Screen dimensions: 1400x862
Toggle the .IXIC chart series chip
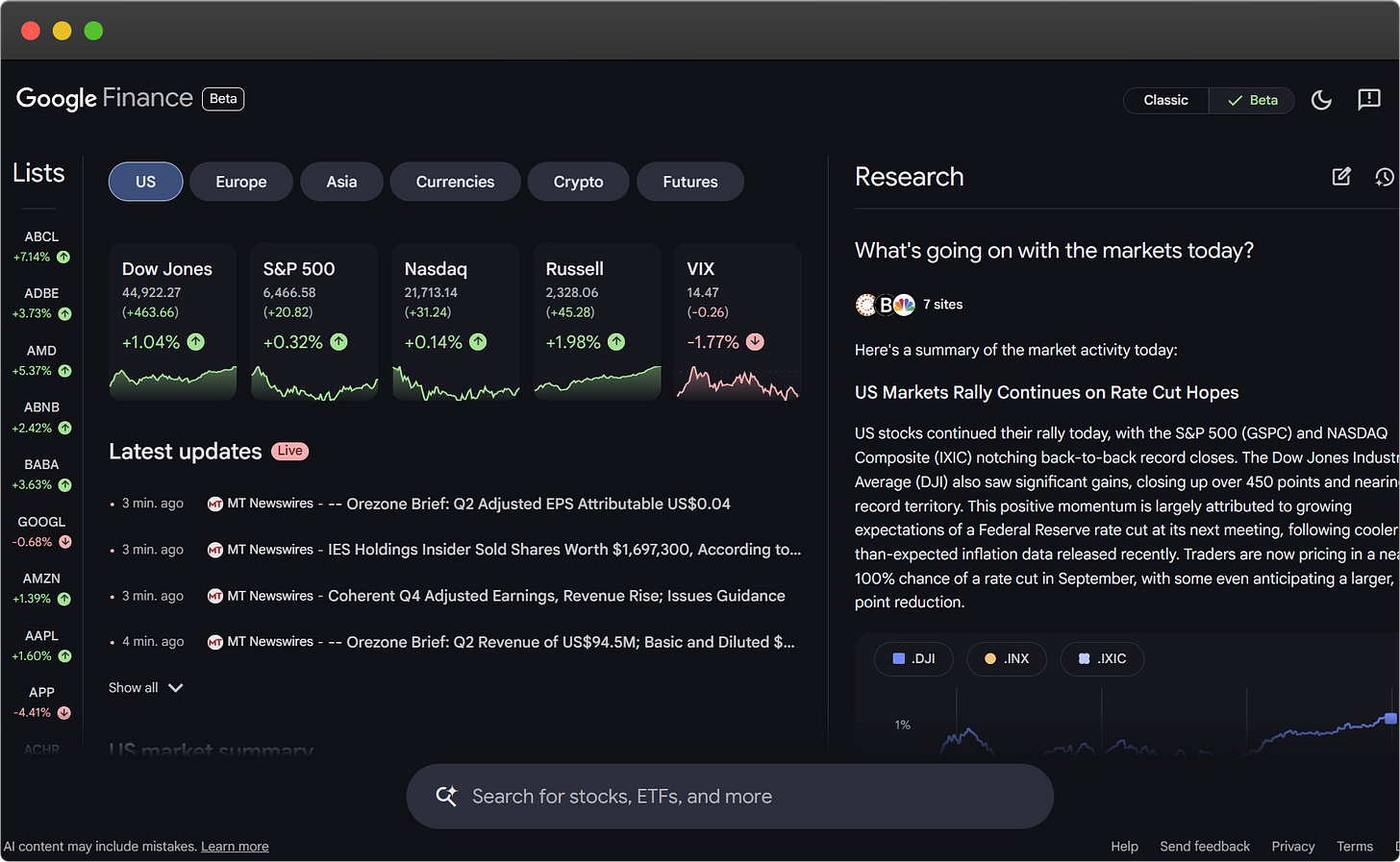click(1102, 658)
